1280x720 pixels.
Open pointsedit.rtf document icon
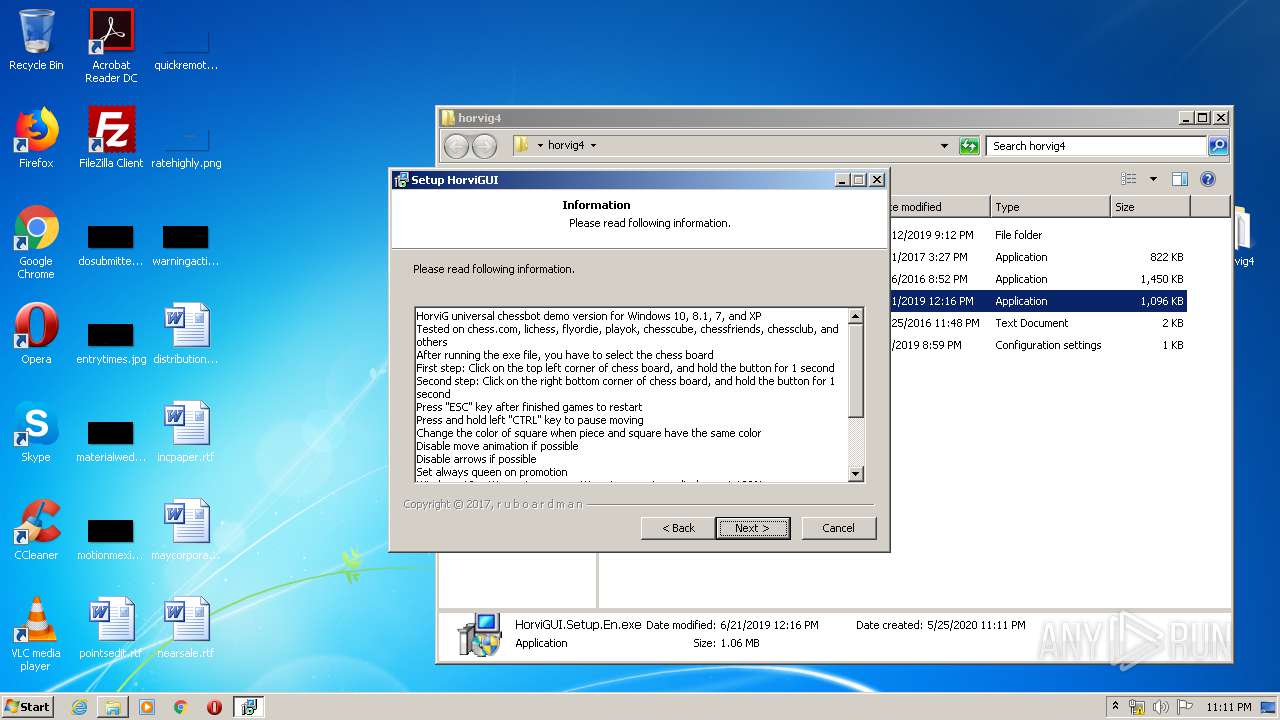point(111,628)
